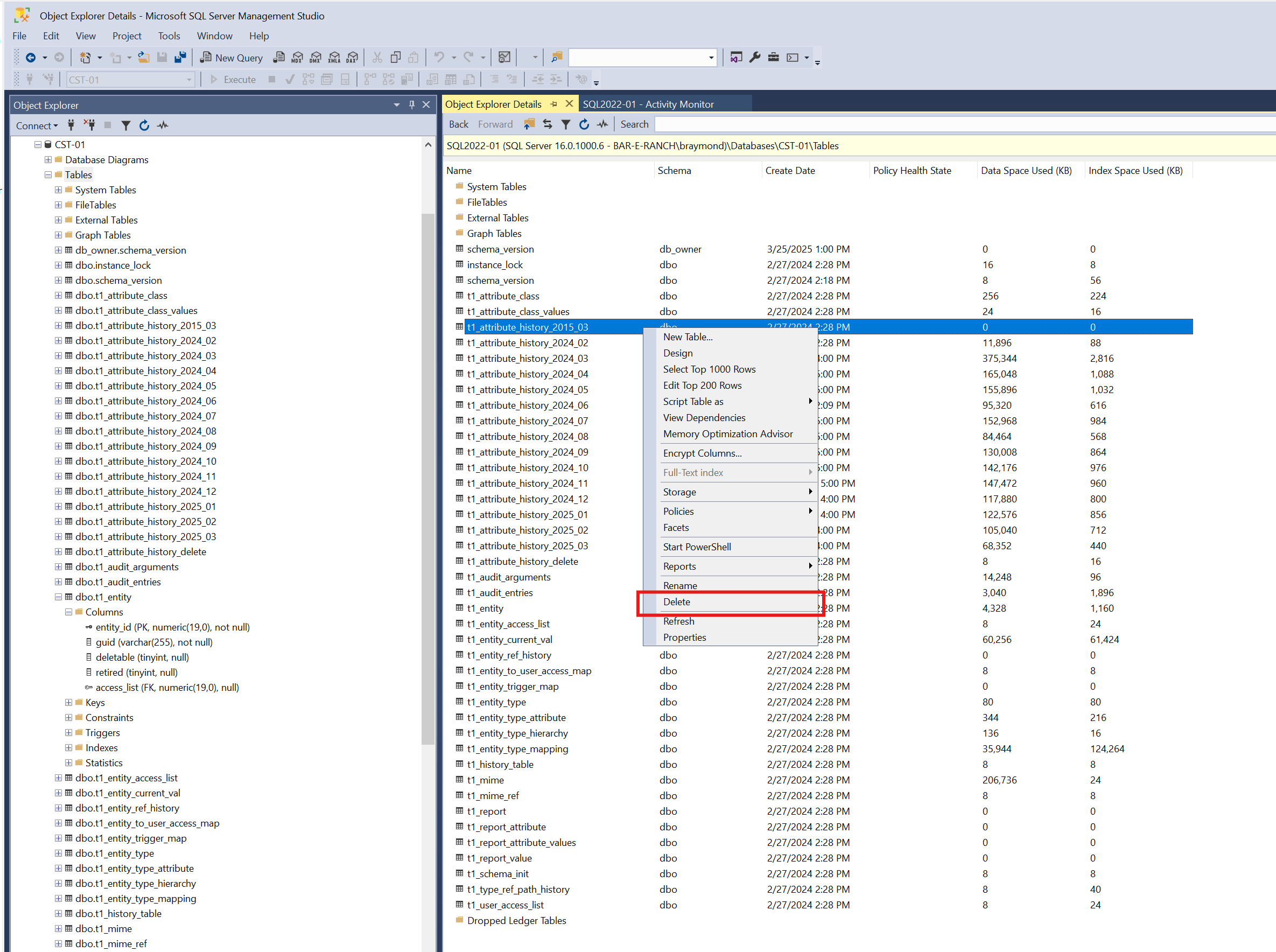Click the Synchronize icon in Details toolbar
This screenshot has width=1276, height=952.
[547, 124]
